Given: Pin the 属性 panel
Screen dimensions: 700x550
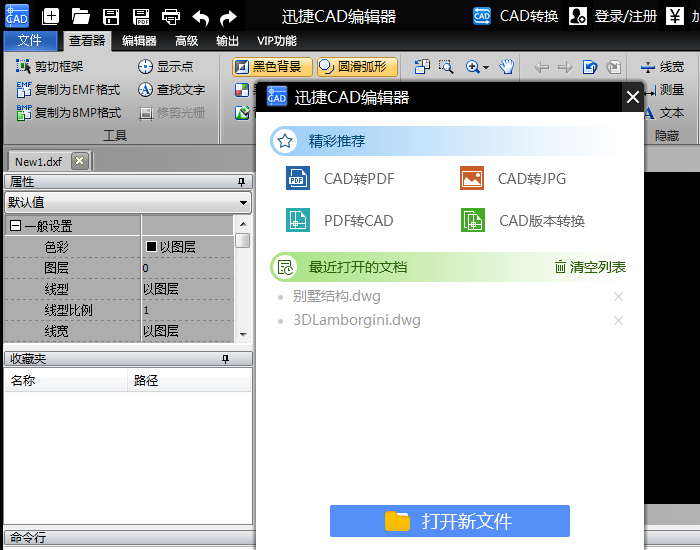Looking at the screenshot, I should click(242, 182).
